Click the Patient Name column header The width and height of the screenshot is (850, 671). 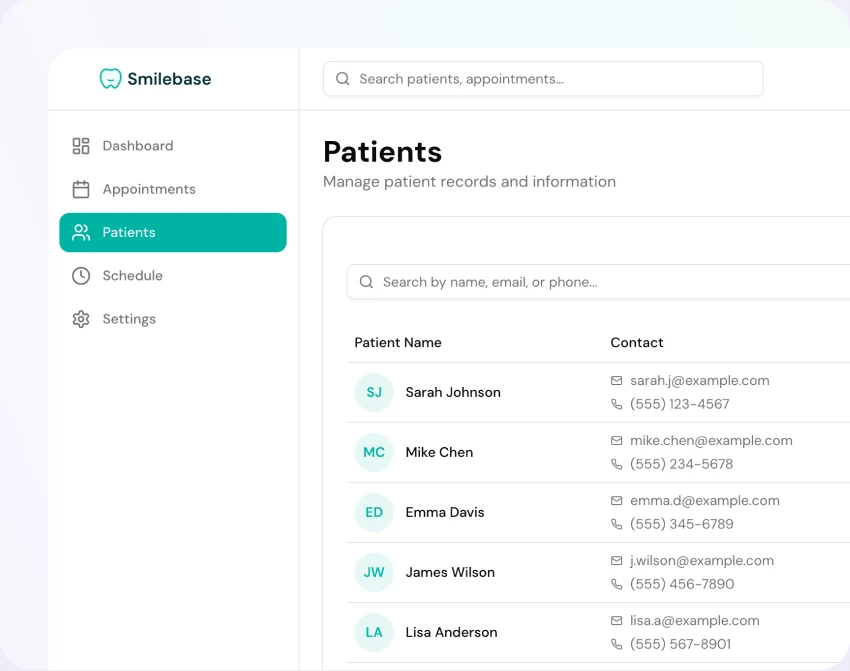pos(398,343)
